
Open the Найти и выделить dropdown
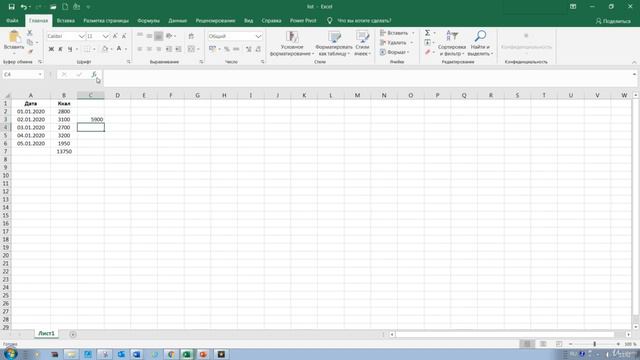tap(480, 43)
